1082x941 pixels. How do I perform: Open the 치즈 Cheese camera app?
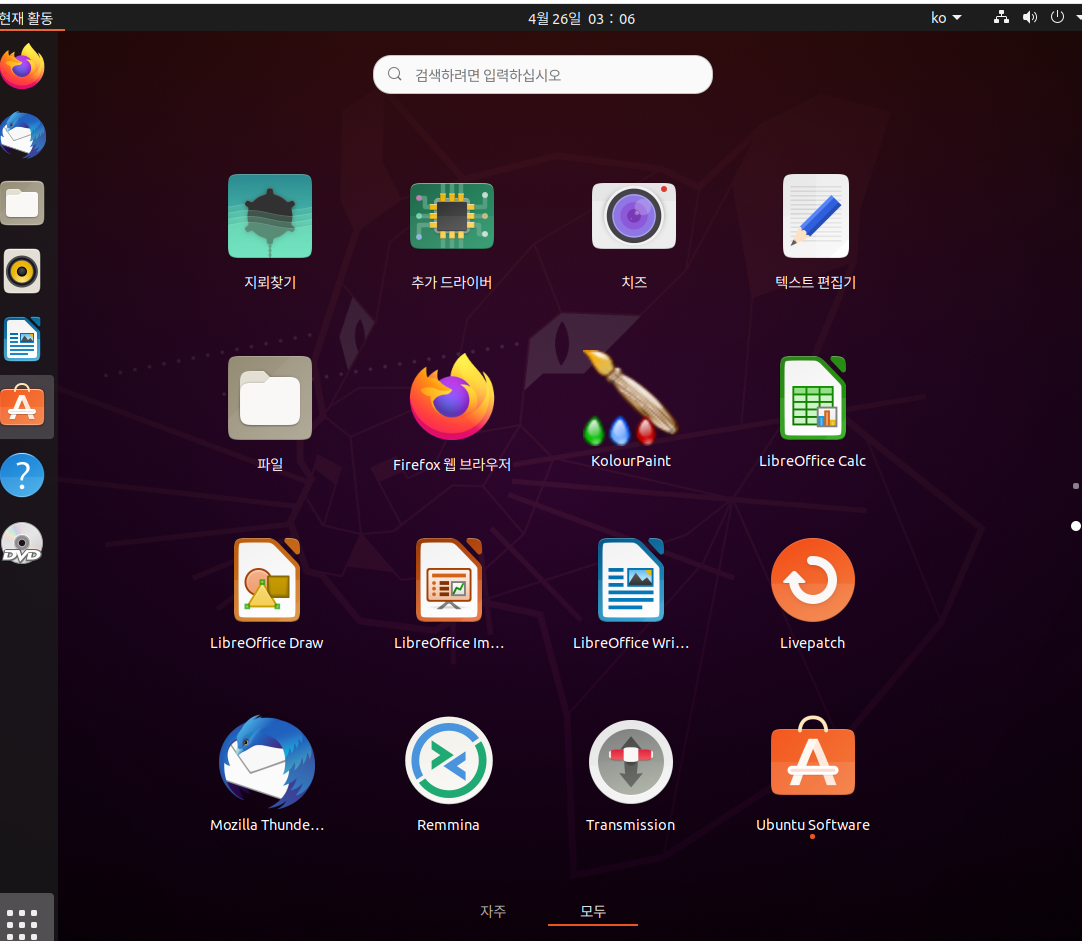click(x=633, y=216)
